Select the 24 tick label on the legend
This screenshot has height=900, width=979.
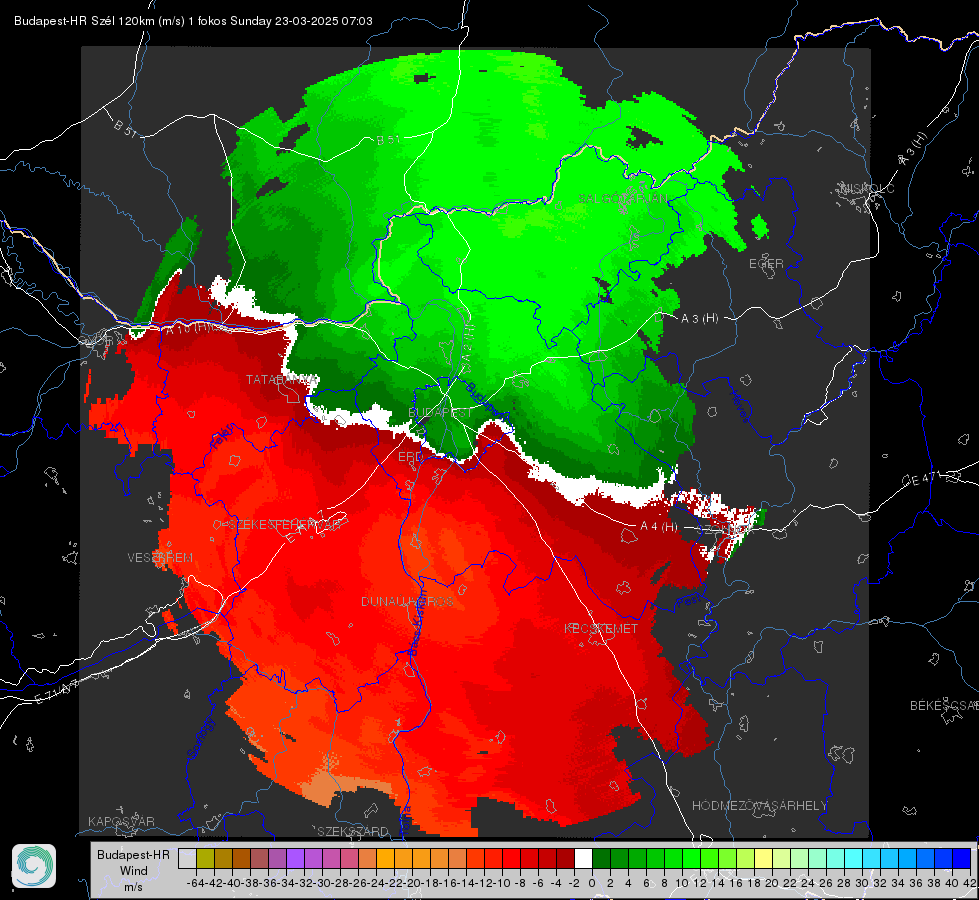click(x=808, y=883)
